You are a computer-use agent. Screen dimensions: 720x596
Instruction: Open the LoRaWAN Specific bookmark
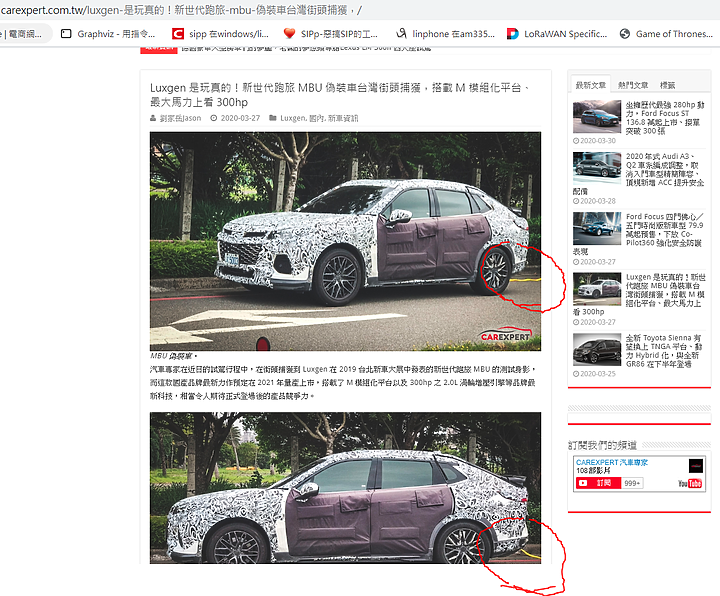(557, 34)
